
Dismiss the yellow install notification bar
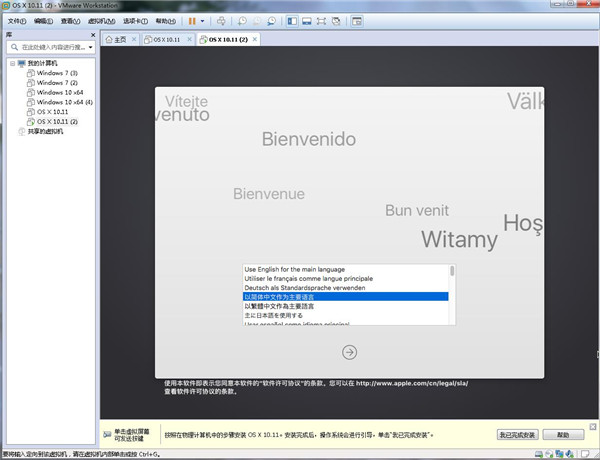[593, 426]
